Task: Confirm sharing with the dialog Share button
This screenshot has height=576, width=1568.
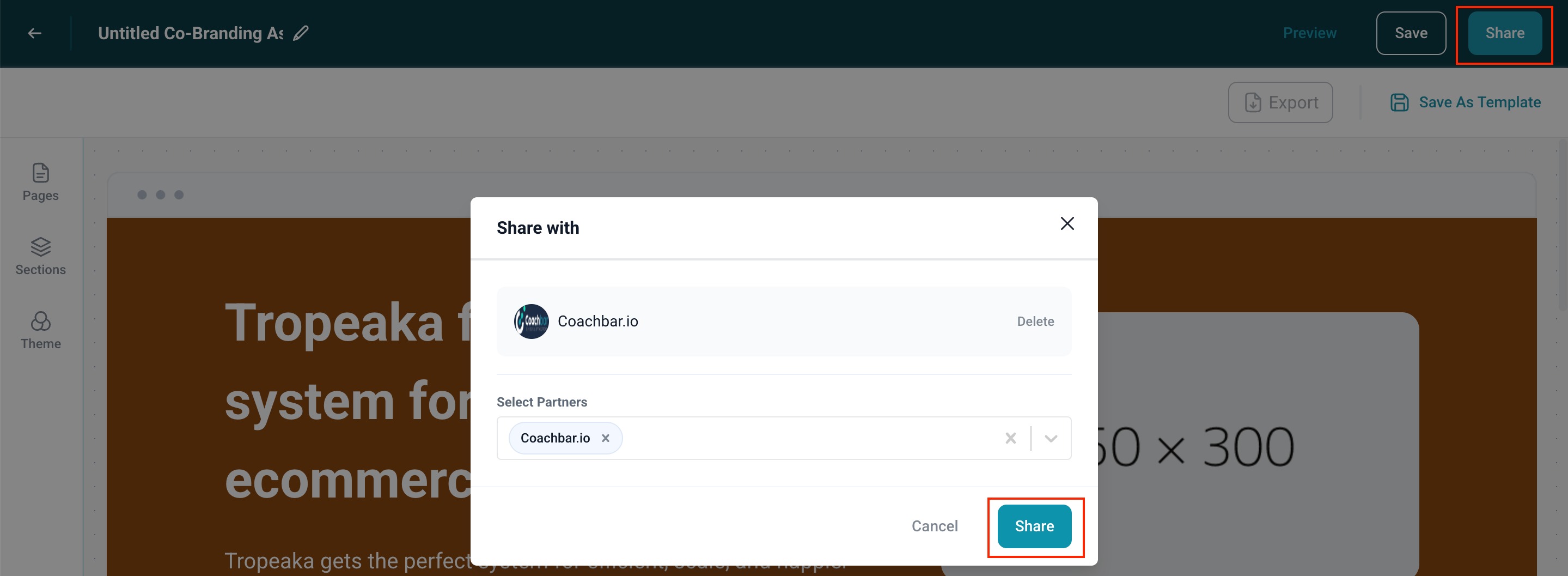Action: click(x=1034, y=526)
